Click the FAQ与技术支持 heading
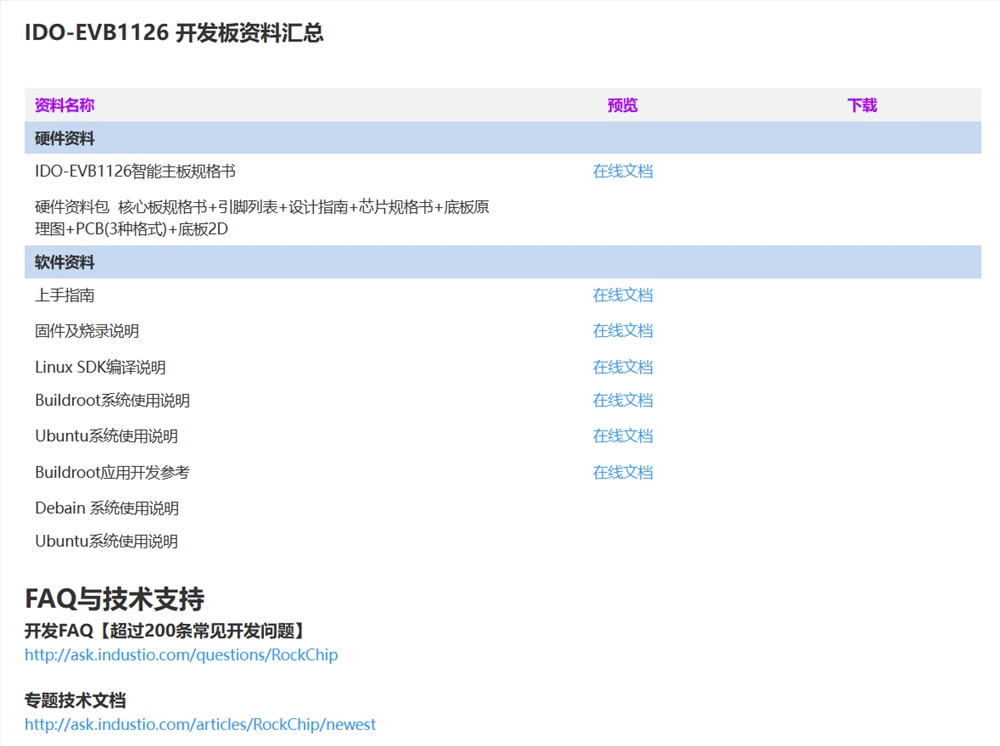The image size is (1000, 746). tap(114, 599)
